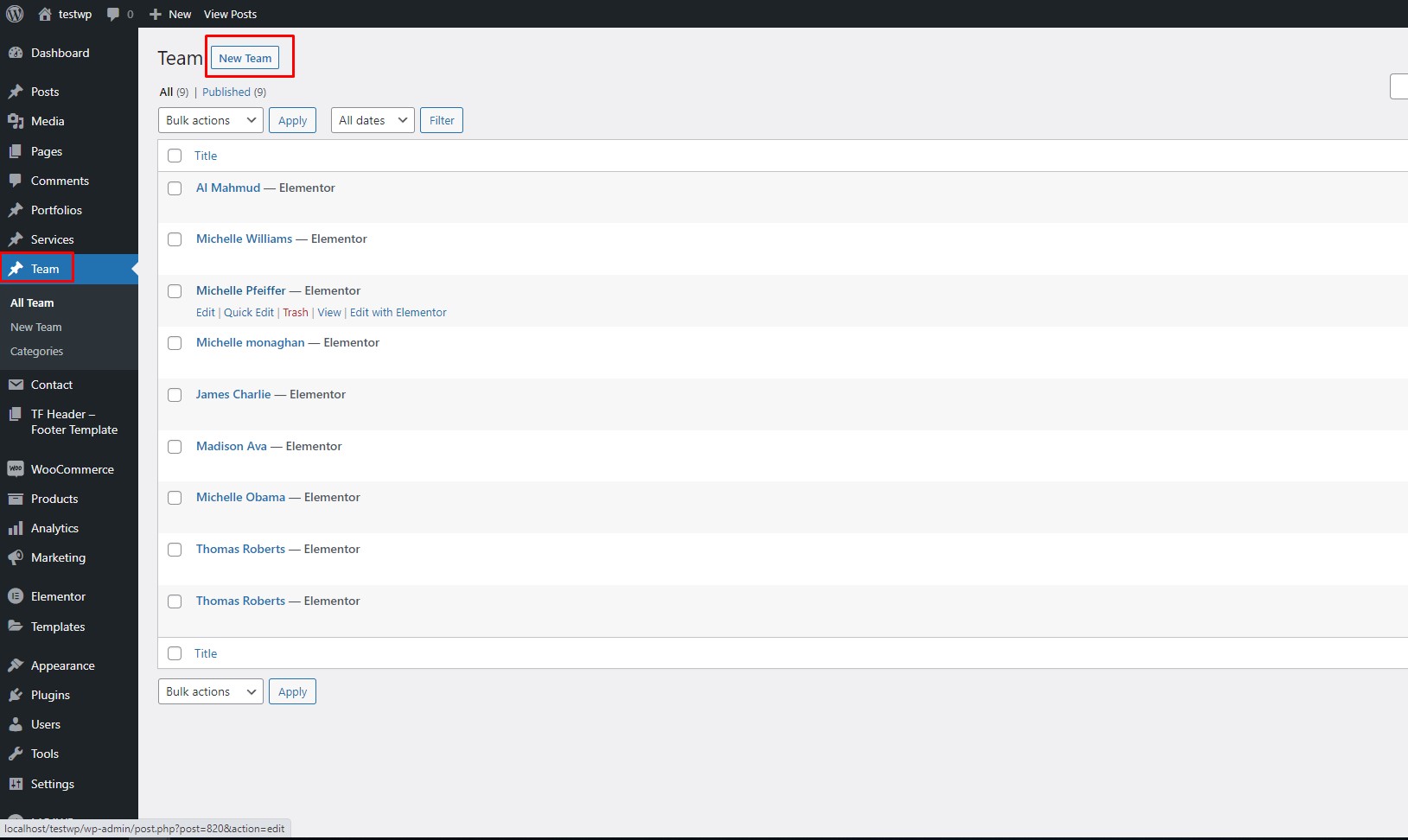The height and width of the screenshot is (840, 1408).
Task: Click the Settings sliders icon
Action: tap(16, 784)
